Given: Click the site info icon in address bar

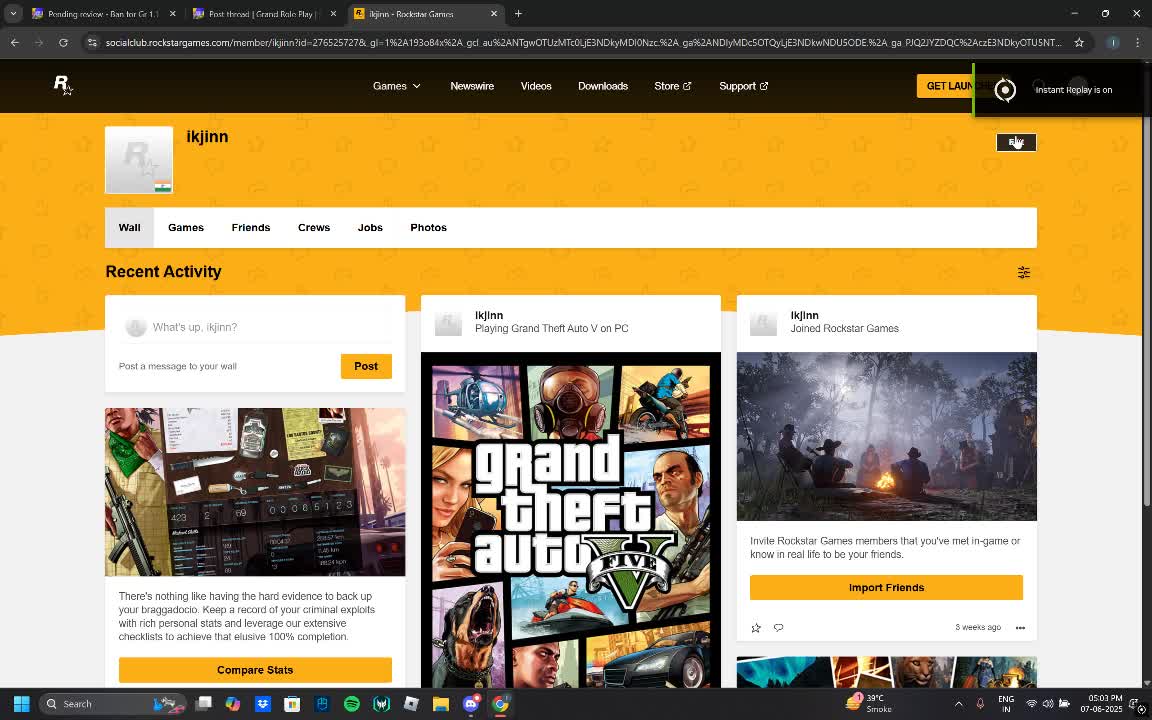Looking at the screenshot, I should (x=92, y=43).
